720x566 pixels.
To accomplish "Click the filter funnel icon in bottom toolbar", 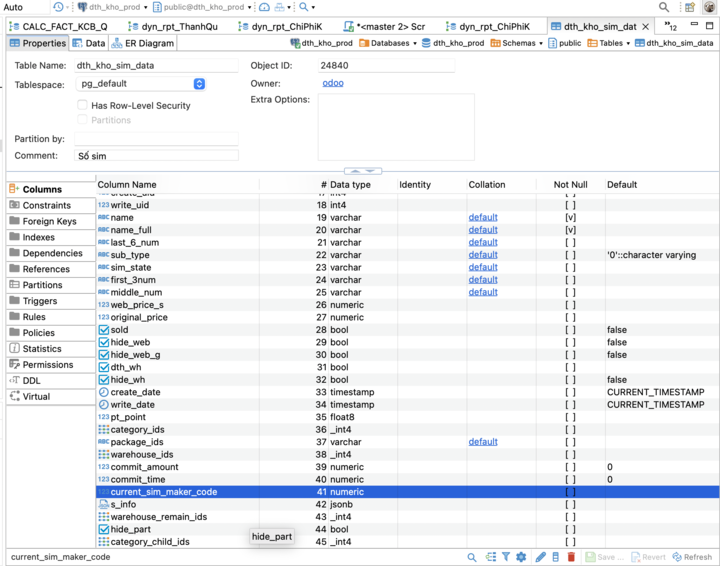I will 506,557.
